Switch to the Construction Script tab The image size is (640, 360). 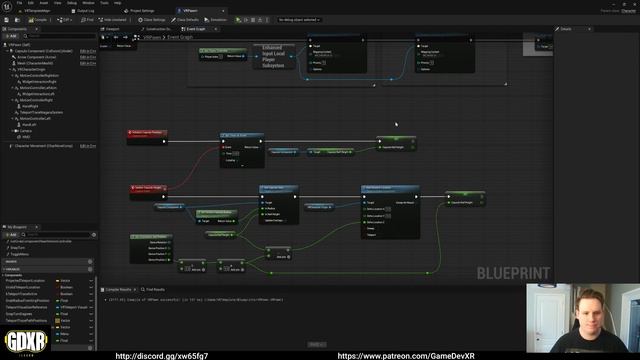157,29
